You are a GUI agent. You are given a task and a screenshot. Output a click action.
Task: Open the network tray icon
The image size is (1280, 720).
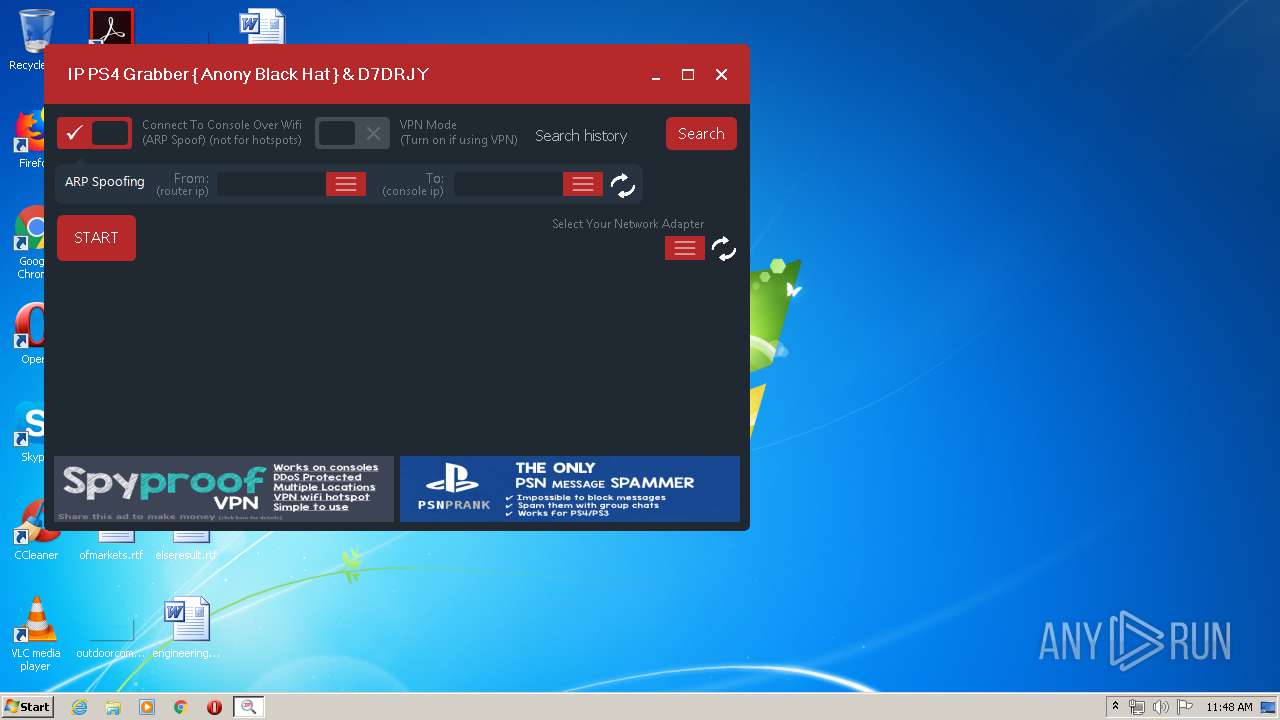tap(1137, 707)
